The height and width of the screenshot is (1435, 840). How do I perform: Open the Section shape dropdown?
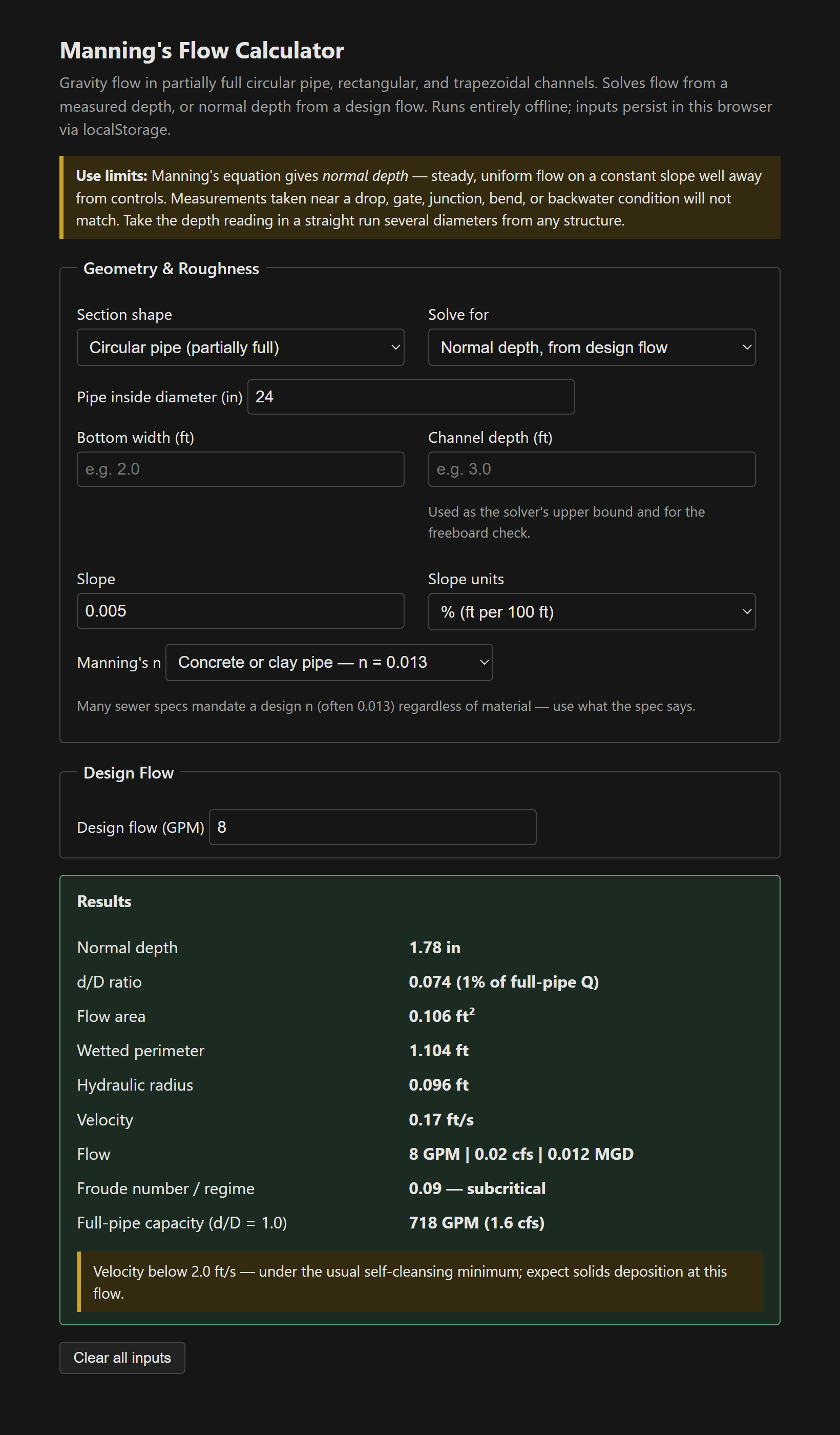click(x=240, y=347)
